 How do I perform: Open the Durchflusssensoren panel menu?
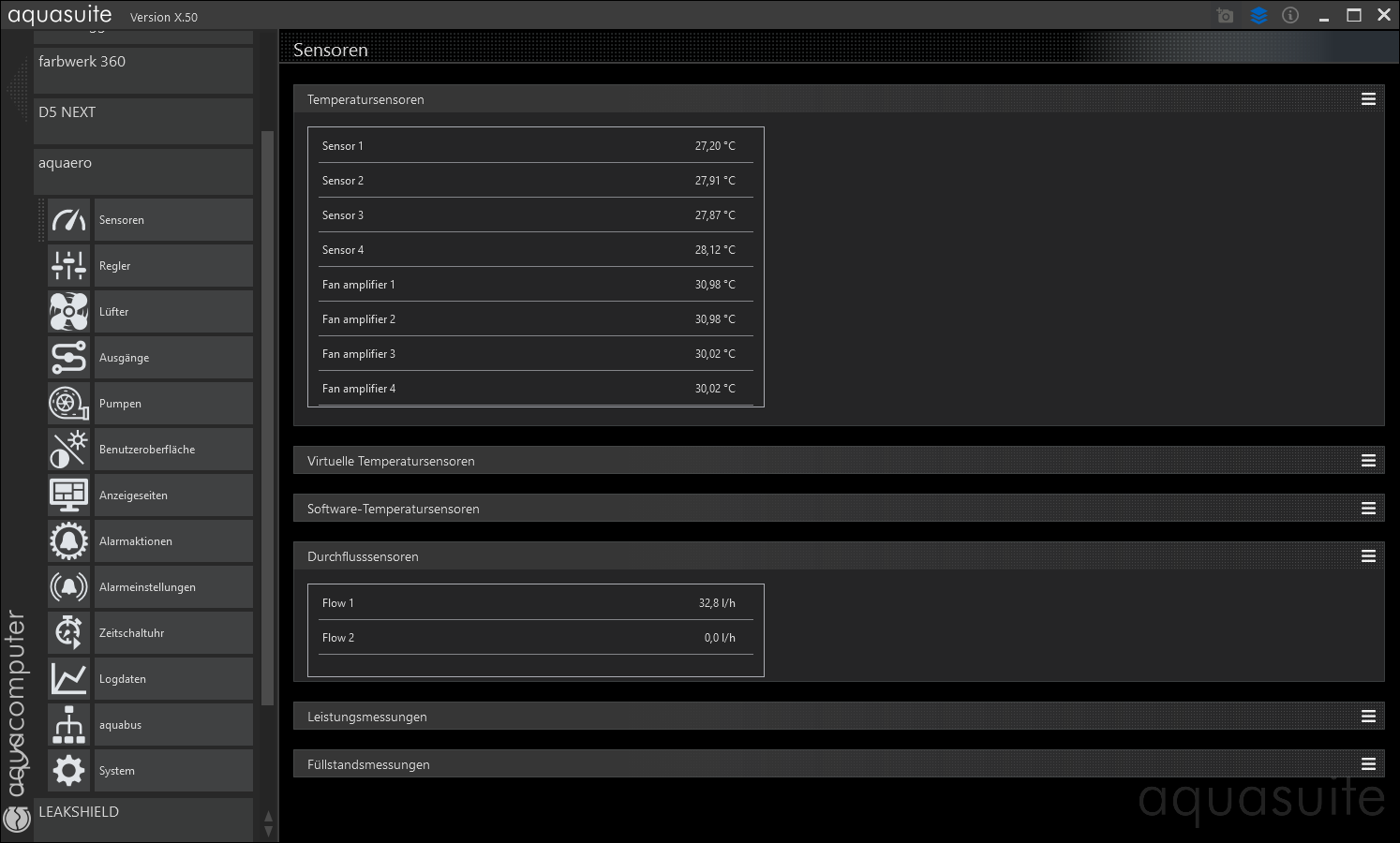(1368, 556)
